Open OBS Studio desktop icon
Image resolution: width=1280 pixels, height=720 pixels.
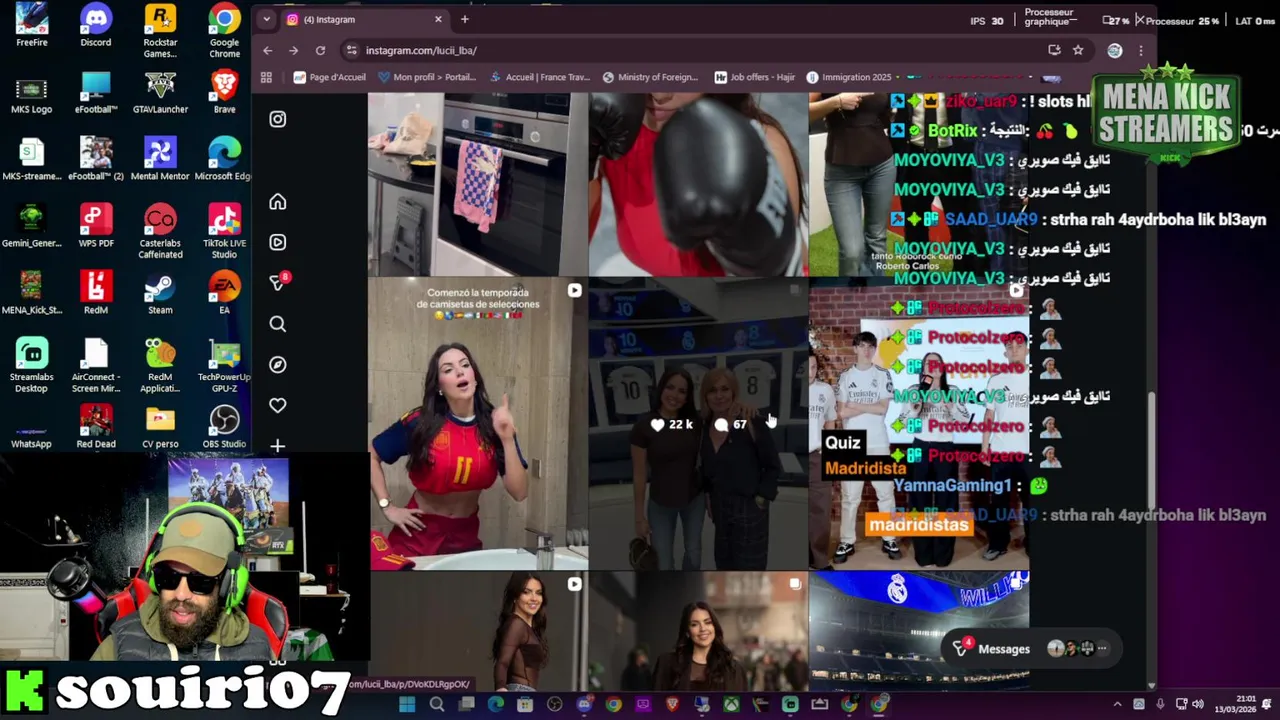pos(224,427)
